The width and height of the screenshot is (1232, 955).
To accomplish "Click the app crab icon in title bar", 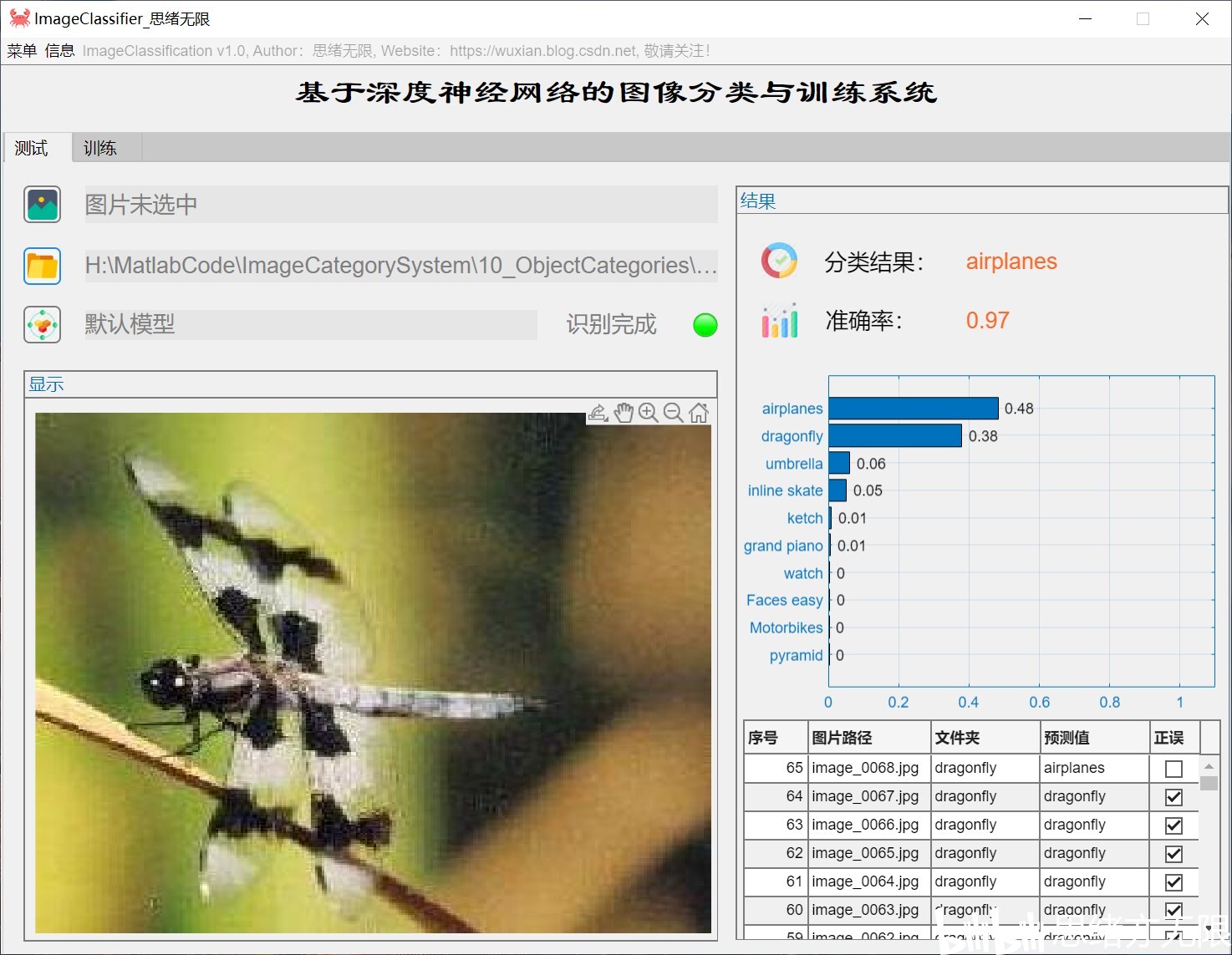I will click(x=19, y=18).
